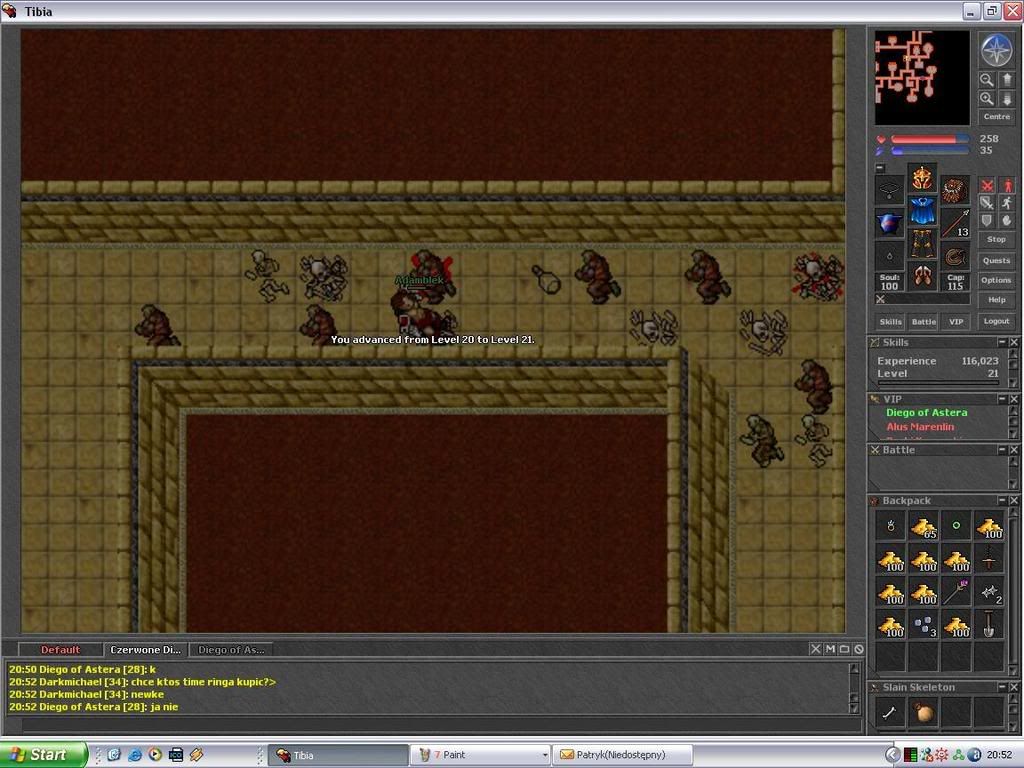
Task: Select the purple-tipped wand in backpack
Action: point(956,592)
